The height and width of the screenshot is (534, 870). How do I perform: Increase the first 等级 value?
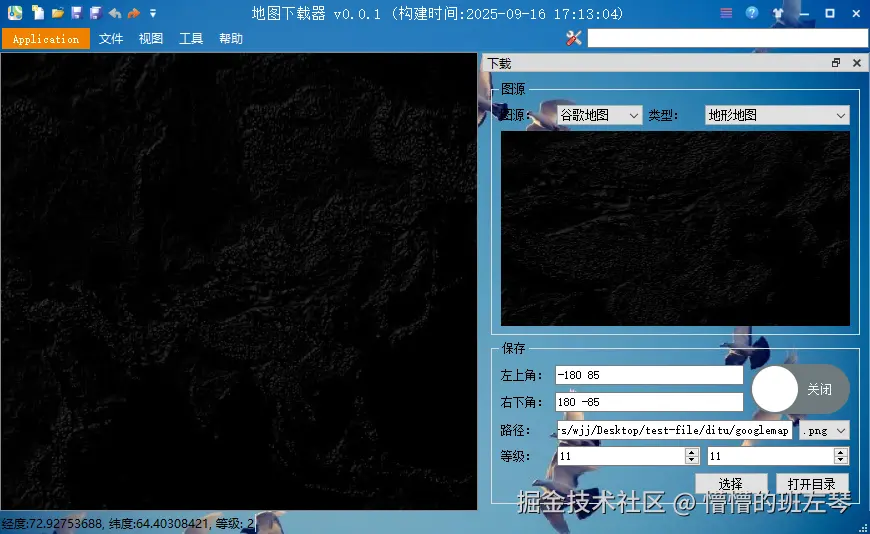692,452
